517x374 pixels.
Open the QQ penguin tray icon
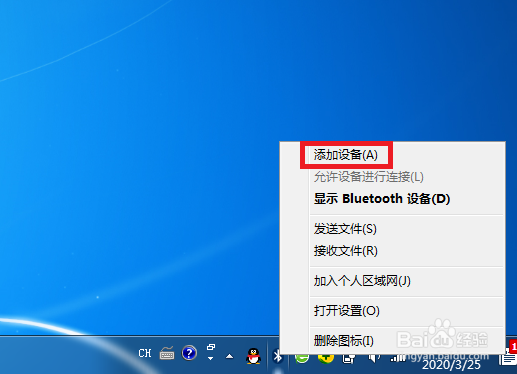(253, 356)
